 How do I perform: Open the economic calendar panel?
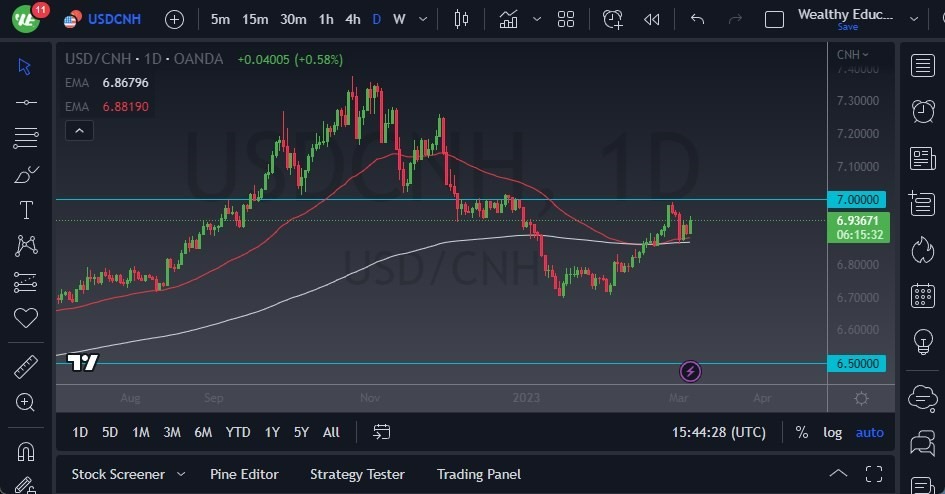tap(923, 295)
